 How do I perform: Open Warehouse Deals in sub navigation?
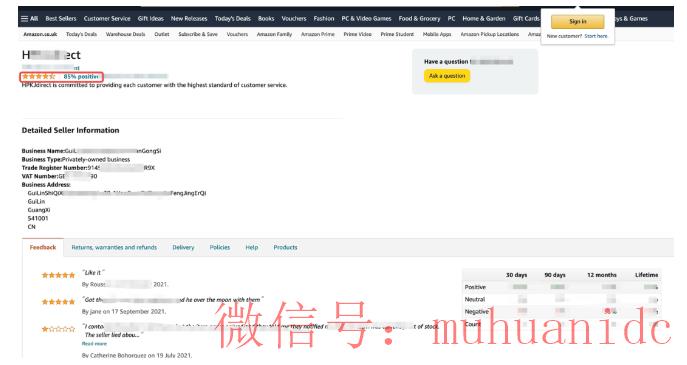tap(125, 34)
